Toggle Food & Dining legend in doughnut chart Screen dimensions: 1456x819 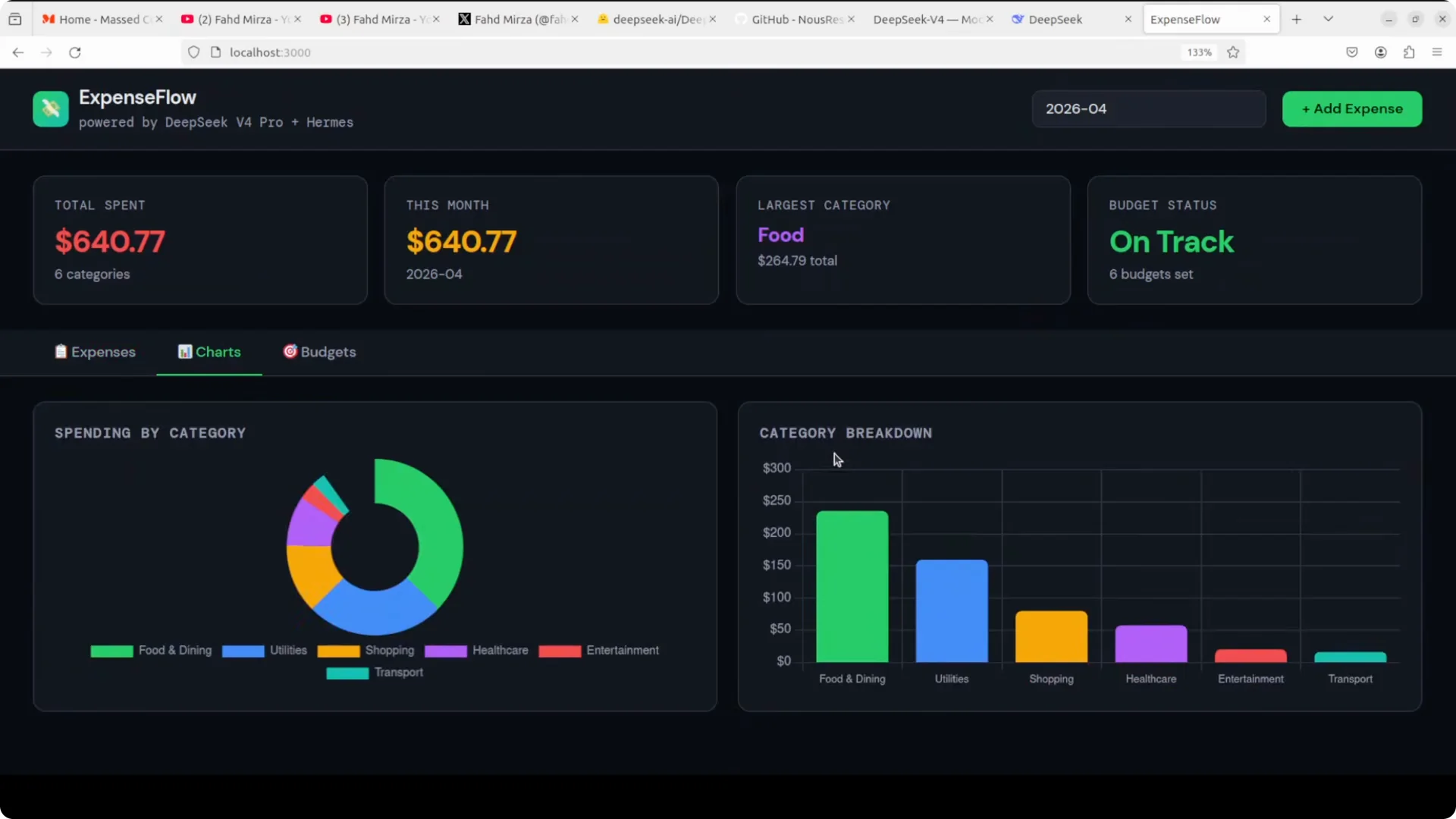coord(151,651)
